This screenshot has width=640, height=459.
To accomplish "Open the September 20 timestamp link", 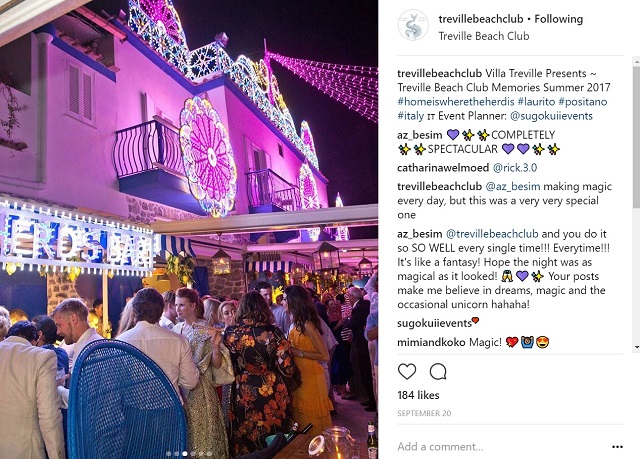I will pyautogui.click(x=424, y=413).
